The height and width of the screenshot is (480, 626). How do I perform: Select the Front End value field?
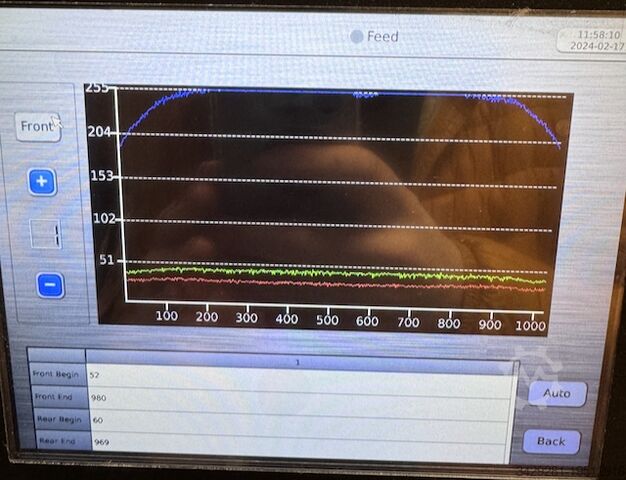[x=300, y=396]
